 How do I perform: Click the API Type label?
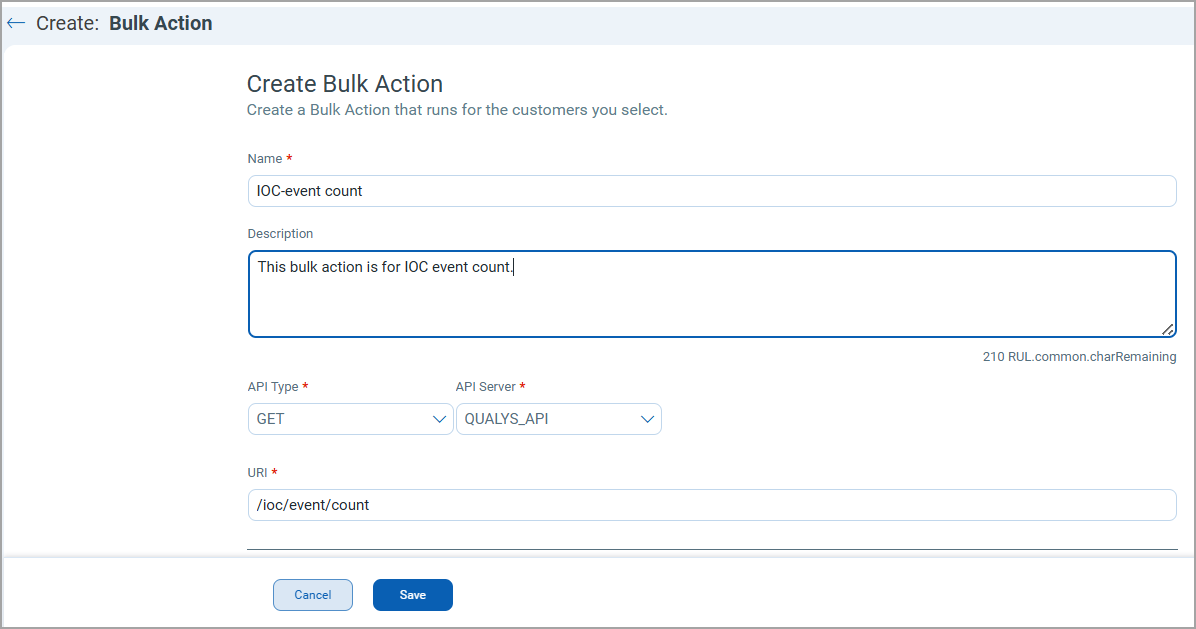tap(273, 387)
